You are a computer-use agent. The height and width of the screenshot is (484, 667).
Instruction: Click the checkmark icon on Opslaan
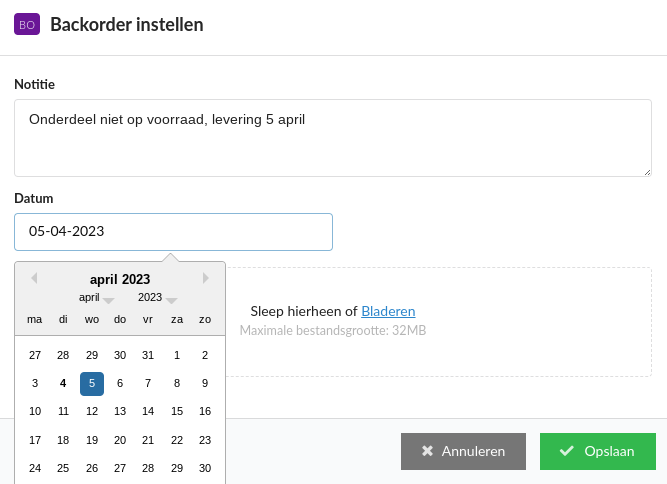pyautogui.click(x=567, y=451)
